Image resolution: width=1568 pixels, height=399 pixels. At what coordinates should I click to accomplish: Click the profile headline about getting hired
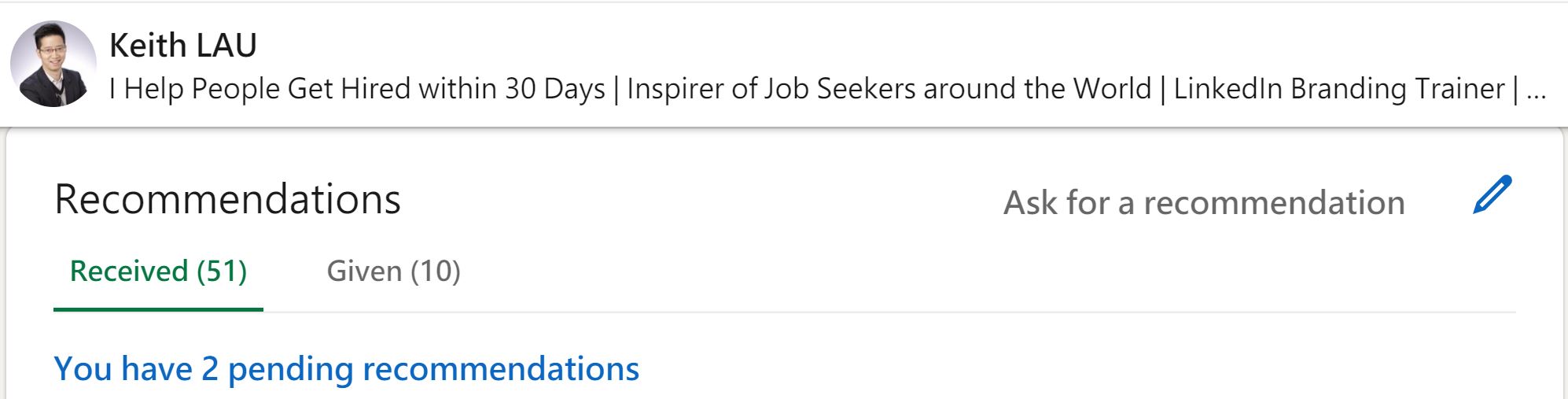coord(357,89)
